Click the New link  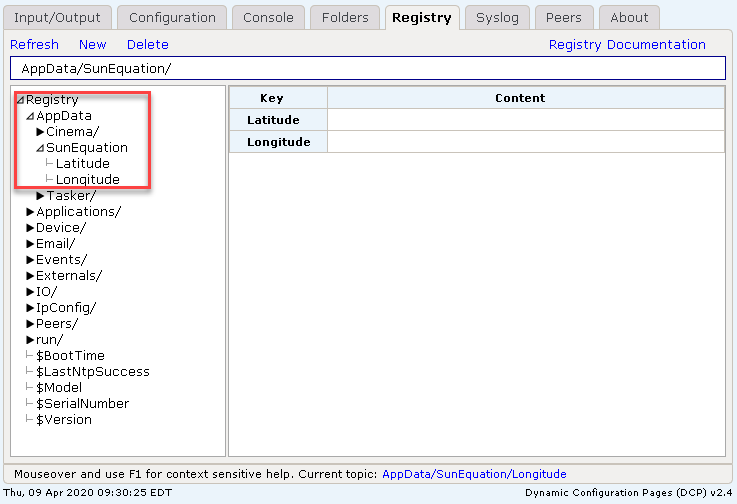tap(93, 45)
